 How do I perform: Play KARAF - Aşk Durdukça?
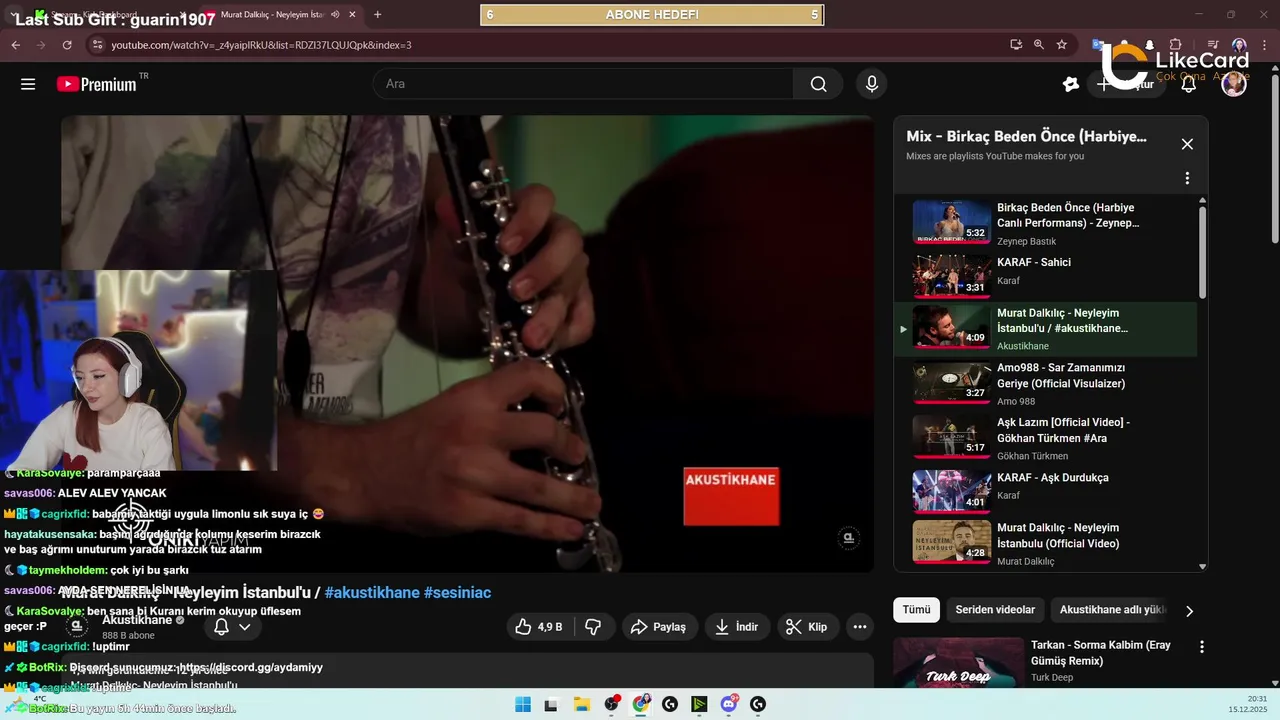(1045, 493)
